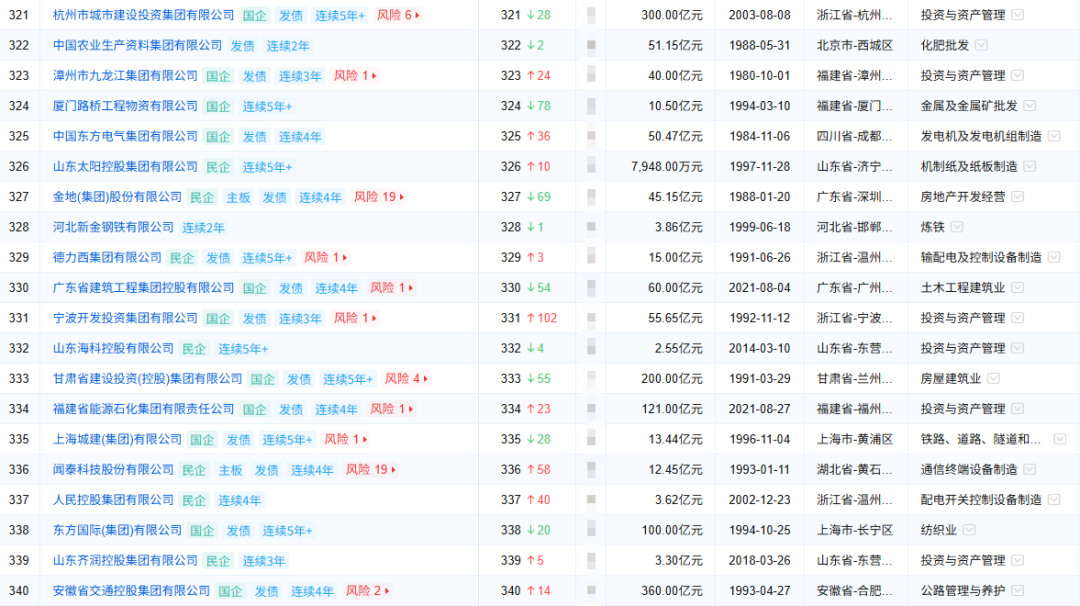Open 人民控股集团有限公司 company link
The width and height of the screenshot is (1080, 606).
tap(113, 500)
